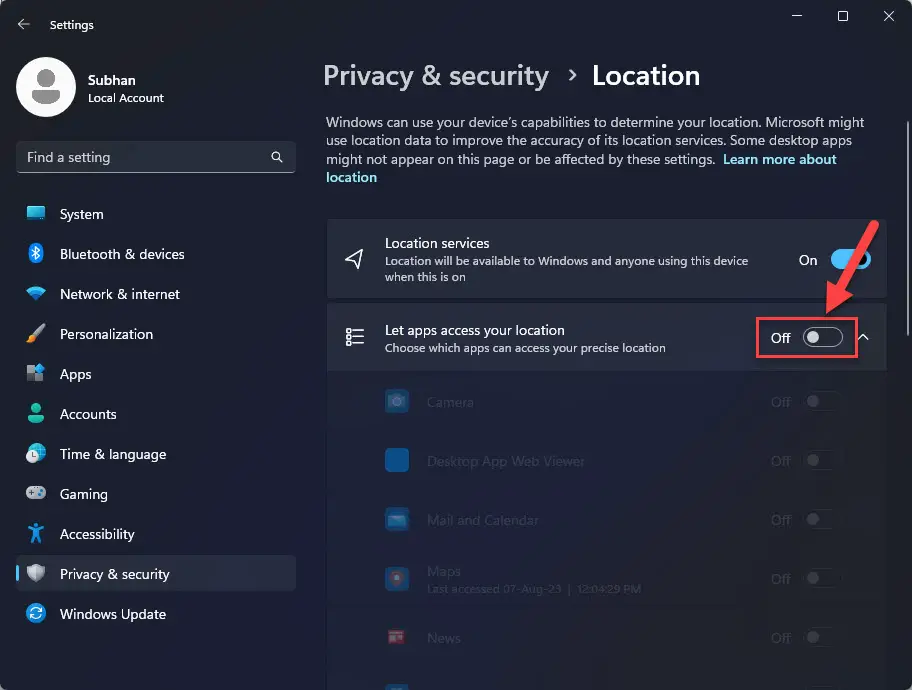912x690 pixels.
Task: Turn off the Location services toggle
Action: tap(850, 260)
